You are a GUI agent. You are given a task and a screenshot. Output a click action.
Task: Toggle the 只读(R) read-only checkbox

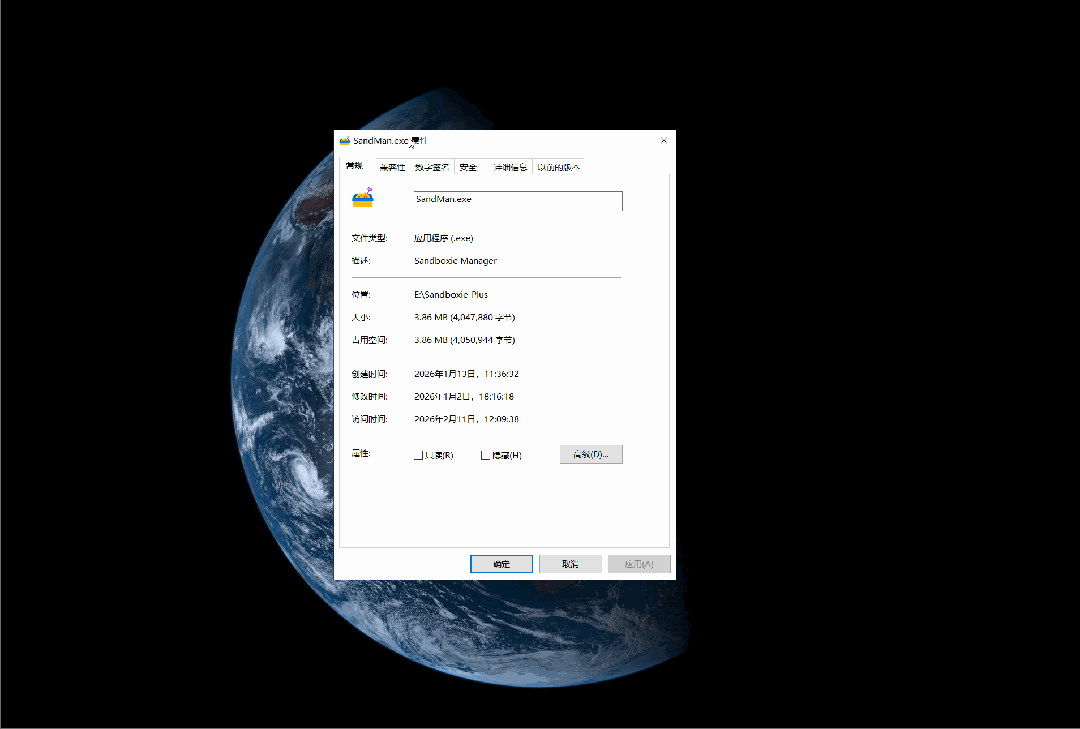pos(419,455)
